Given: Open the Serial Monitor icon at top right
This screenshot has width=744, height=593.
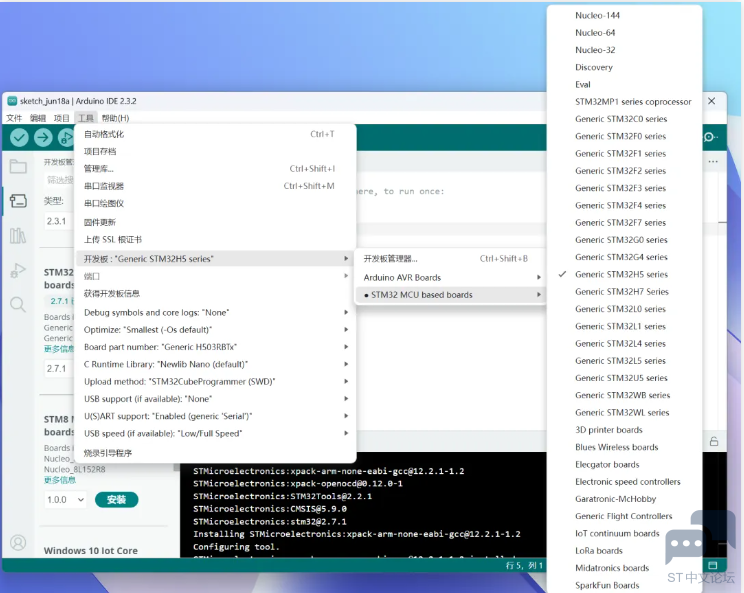Looking at the screenshot, I should (x=709, y=137).
